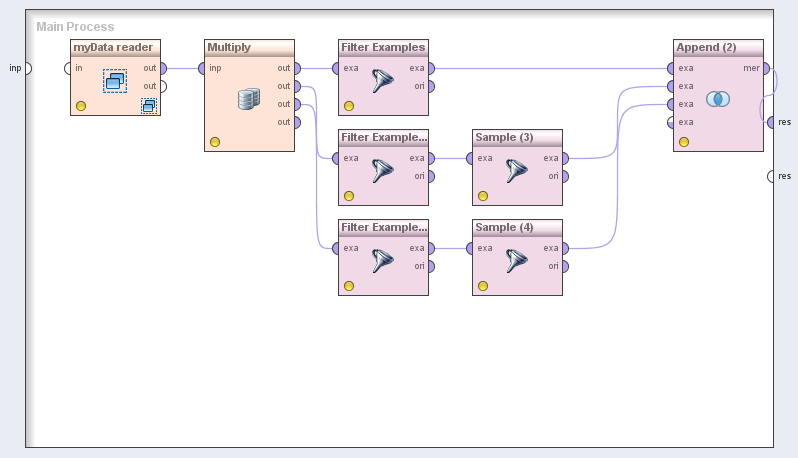Select the Append (2) operator title

[x=718, y=47]
